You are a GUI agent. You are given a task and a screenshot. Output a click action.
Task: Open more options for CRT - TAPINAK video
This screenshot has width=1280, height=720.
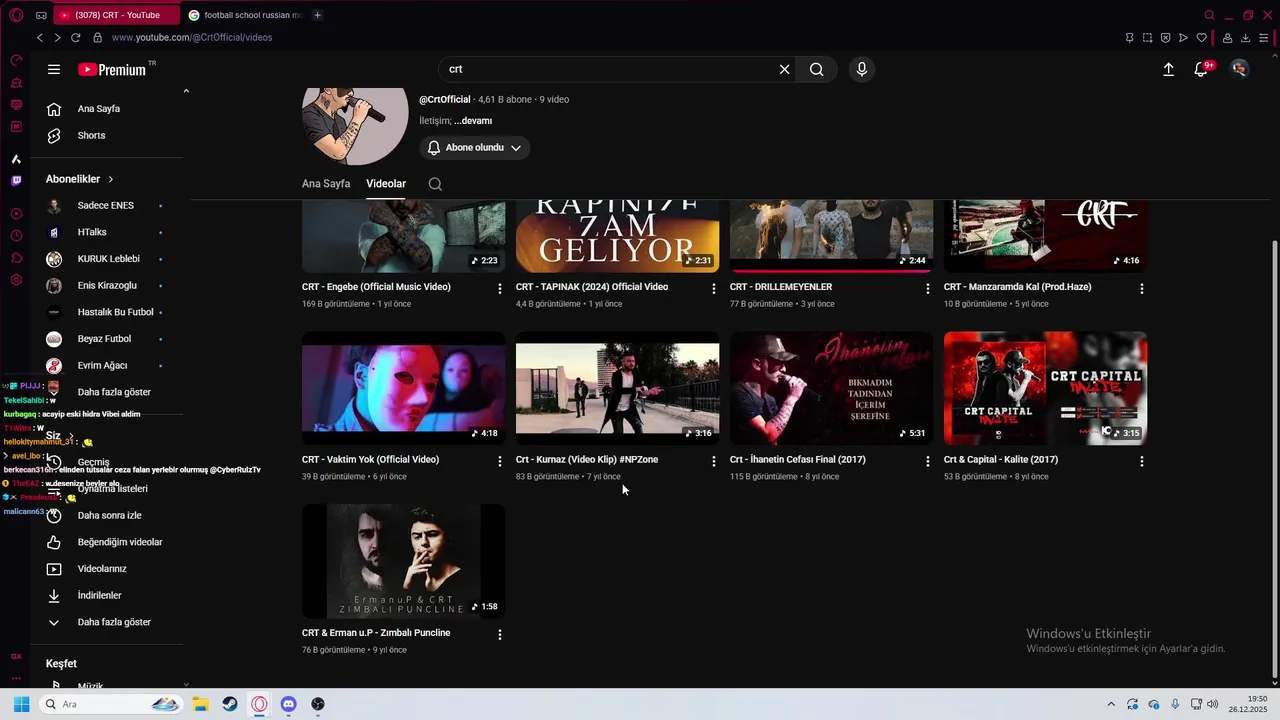tap(714, 288)
